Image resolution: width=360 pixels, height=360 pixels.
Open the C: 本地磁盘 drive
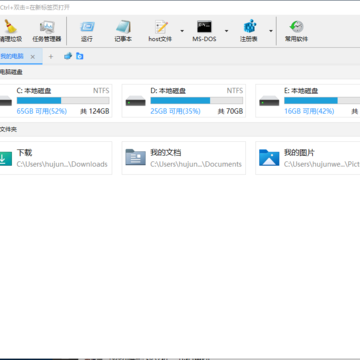pyautogui.click(x=55, y=101)
